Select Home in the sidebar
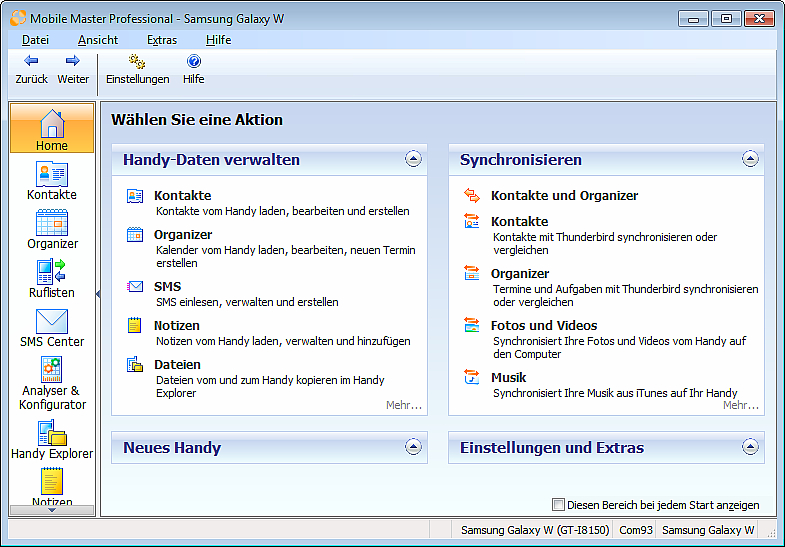 (x=52, y=128)
